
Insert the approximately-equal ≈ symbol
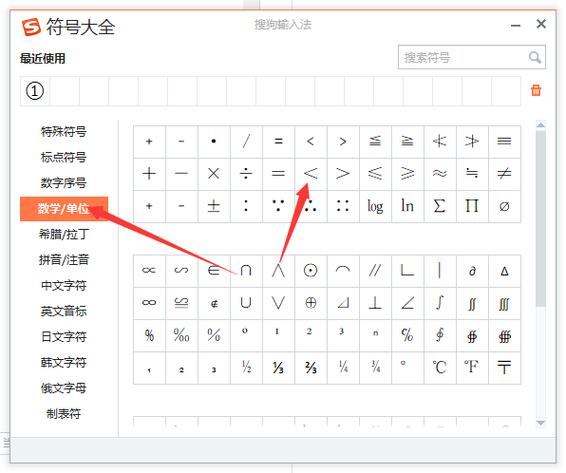coord(440,174)
